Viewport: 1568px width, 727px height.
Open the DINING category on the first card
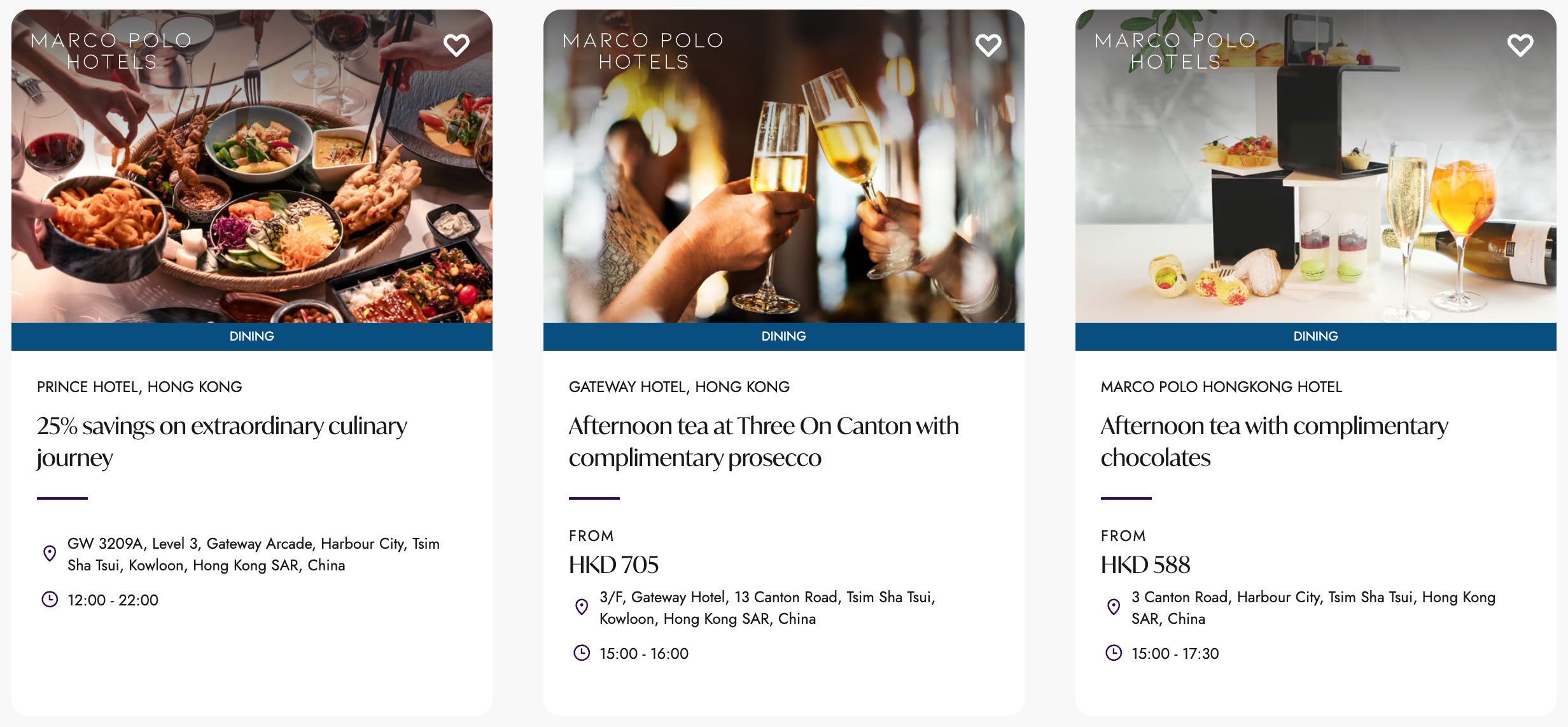[251, 336]
